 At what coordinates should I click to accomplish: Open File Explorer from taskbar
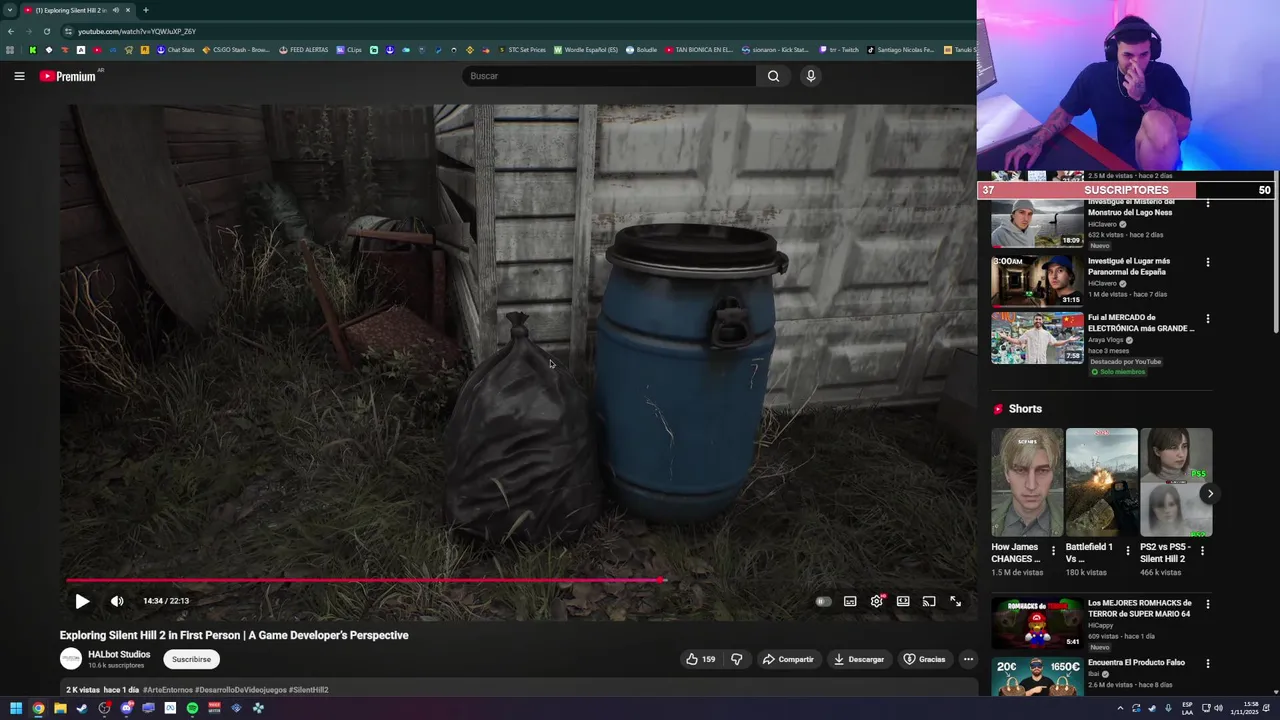[60, 708]
